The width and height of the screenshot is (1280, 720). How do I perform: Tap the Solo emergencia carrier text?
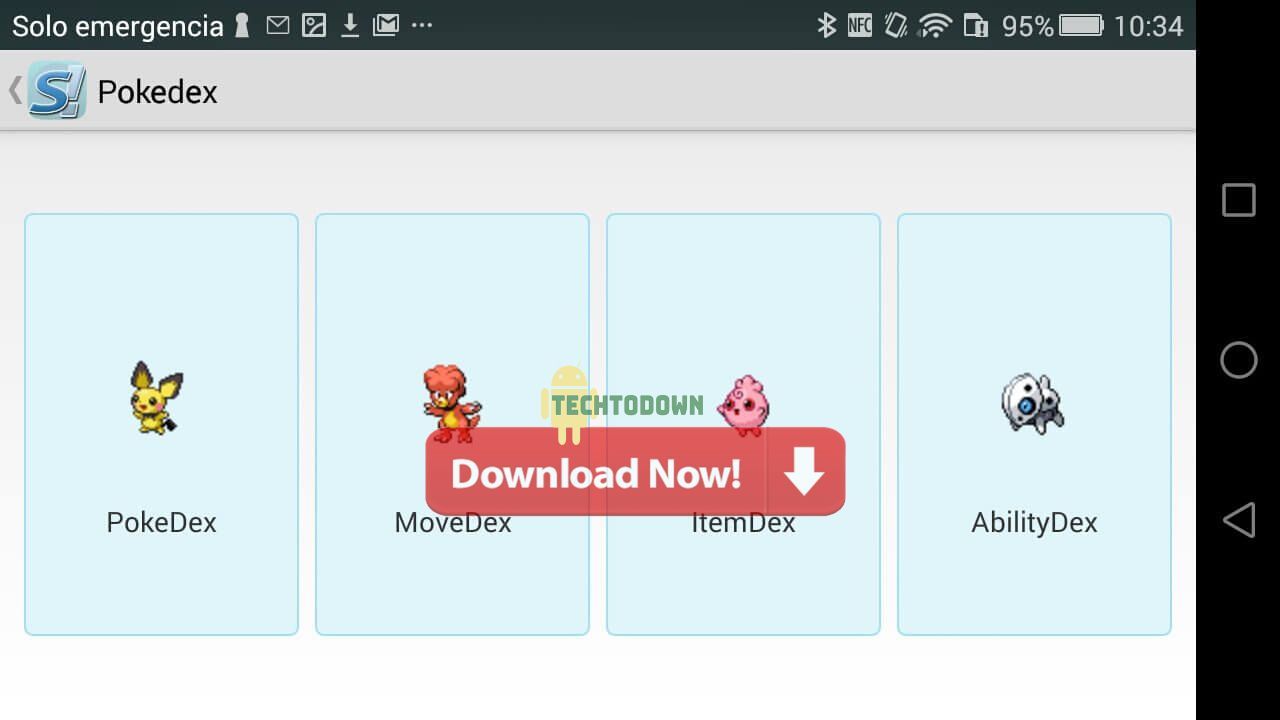(118, 26)
